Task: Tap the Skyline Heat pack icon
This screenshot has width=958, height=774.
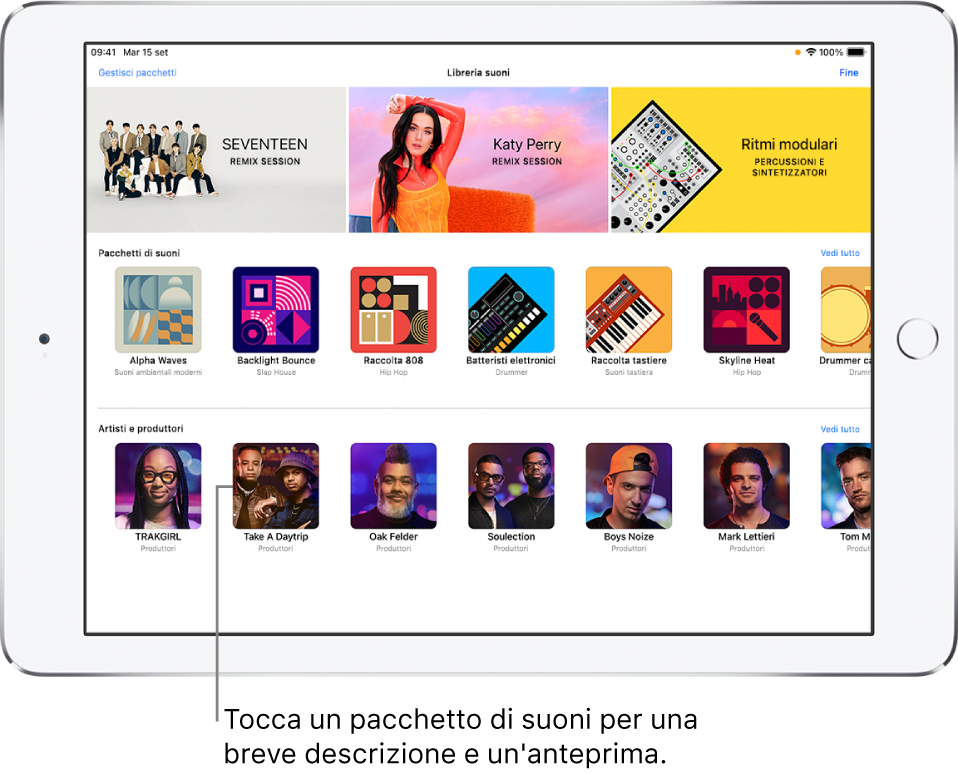Action: [747, 310]
